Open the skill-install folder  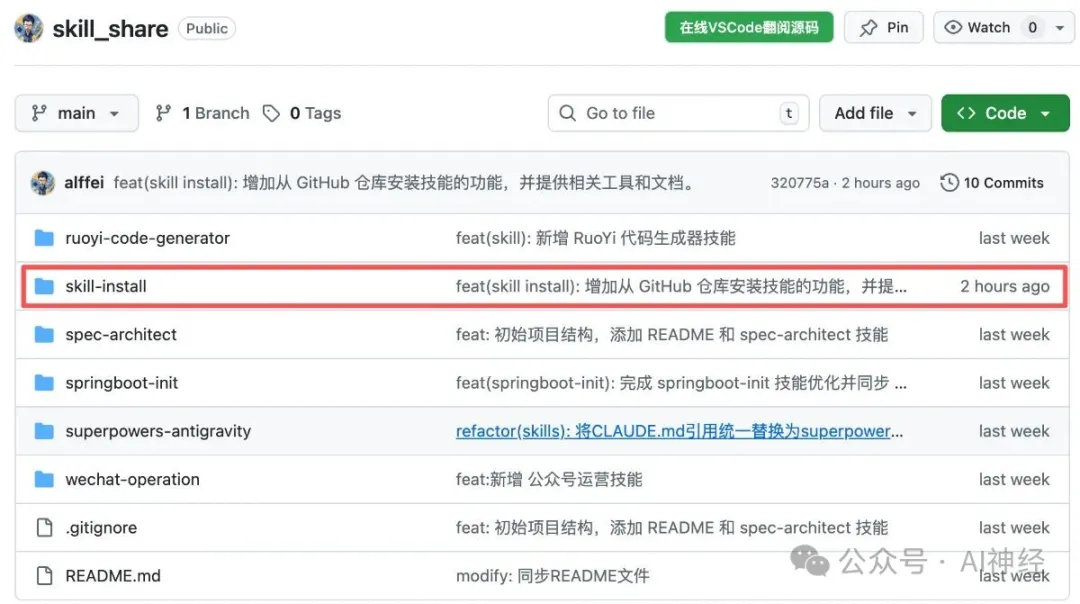click(x=106, y=287)
